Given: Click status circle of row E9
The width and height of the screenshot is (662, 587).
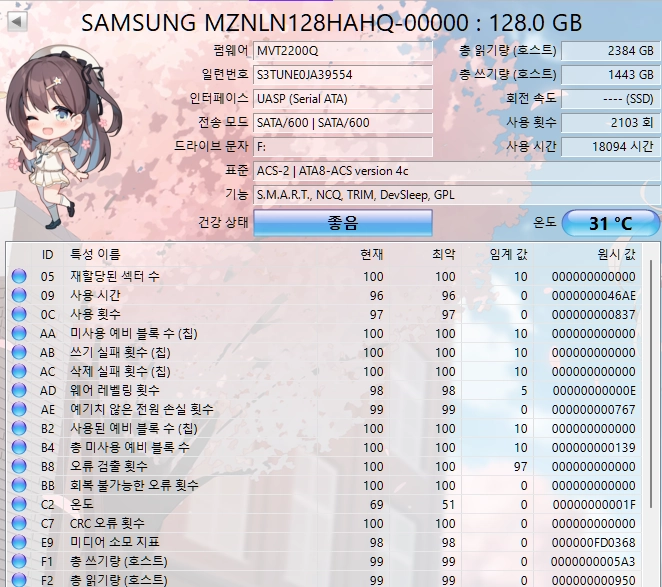Looking at the screenshot, I should [x=19, y=542].
